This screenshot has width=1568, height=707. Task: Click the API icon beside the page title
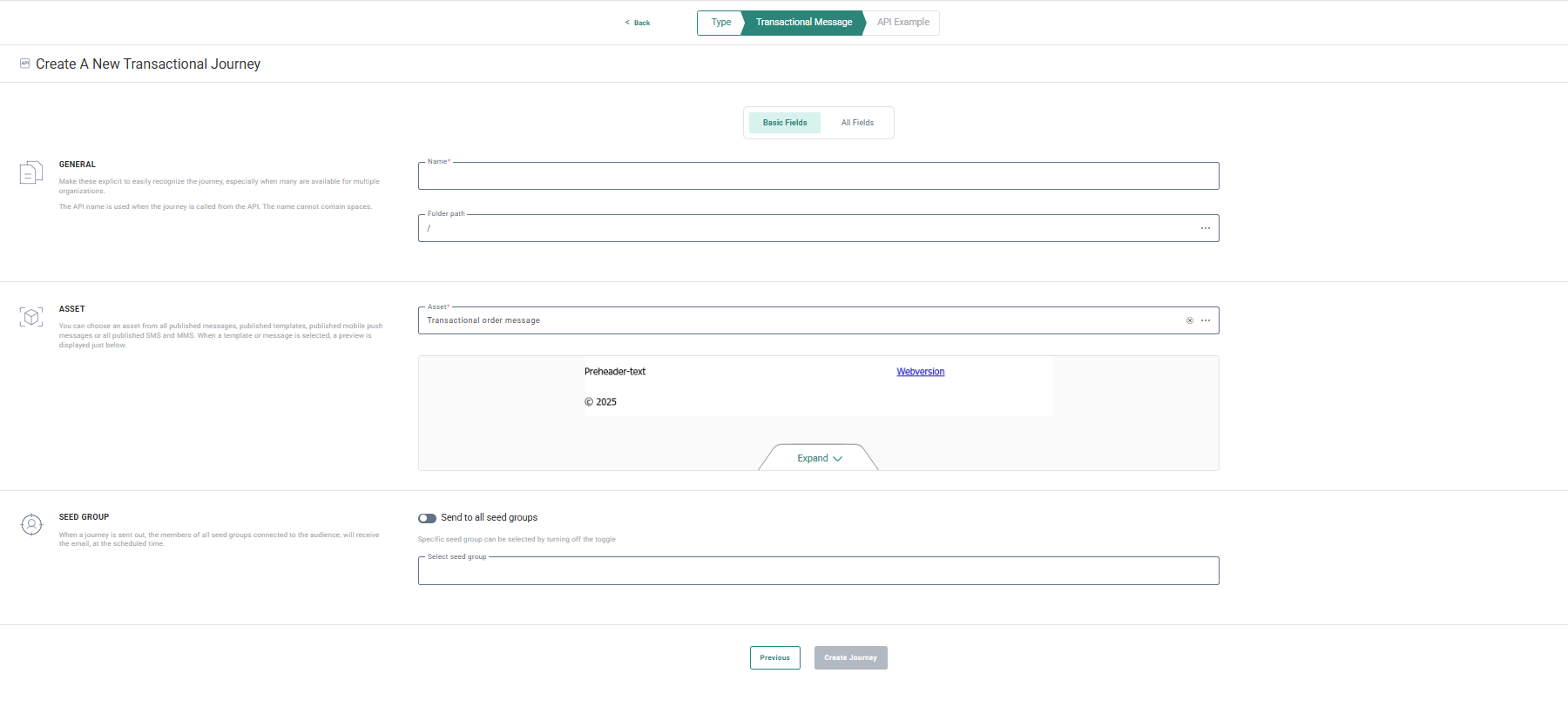[x=25, y=64]
